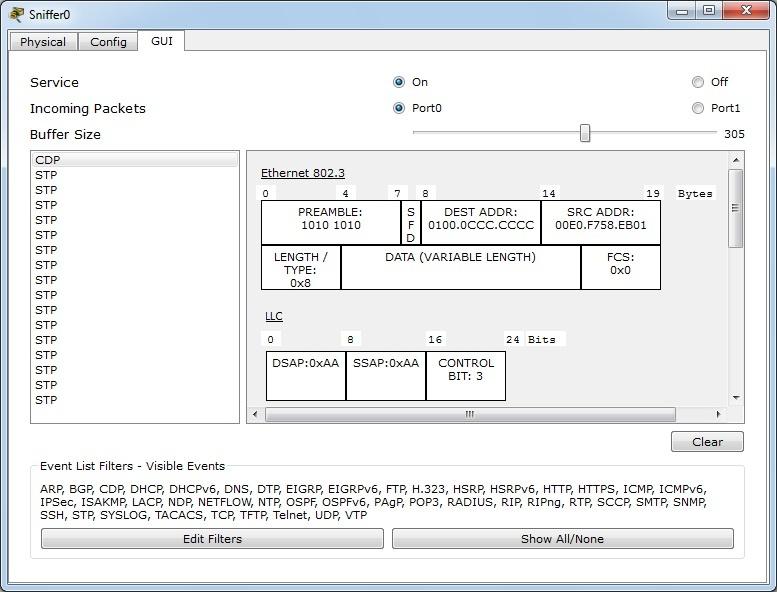Minimize the Sniffer0 window
Viewport: 777px width, 592px height.
682,11
